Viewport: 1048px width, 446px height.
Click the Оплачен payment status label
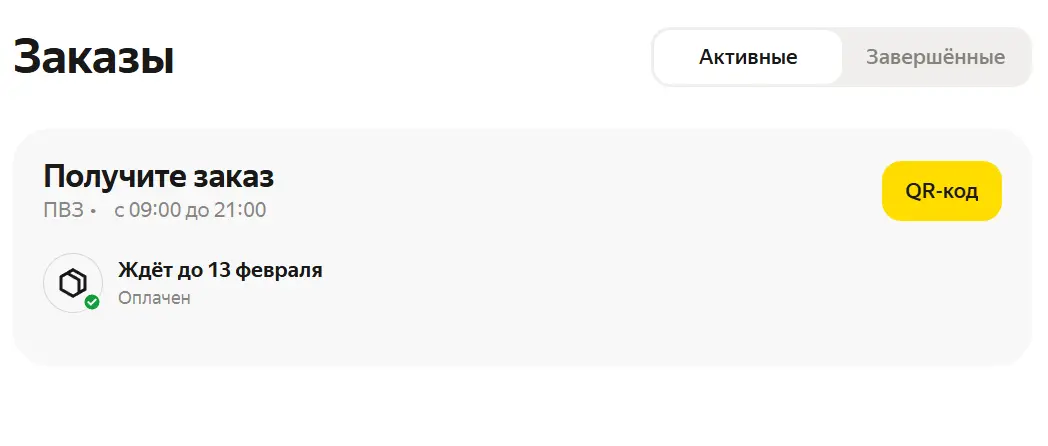pyautogui.click(x=154, y=298)
